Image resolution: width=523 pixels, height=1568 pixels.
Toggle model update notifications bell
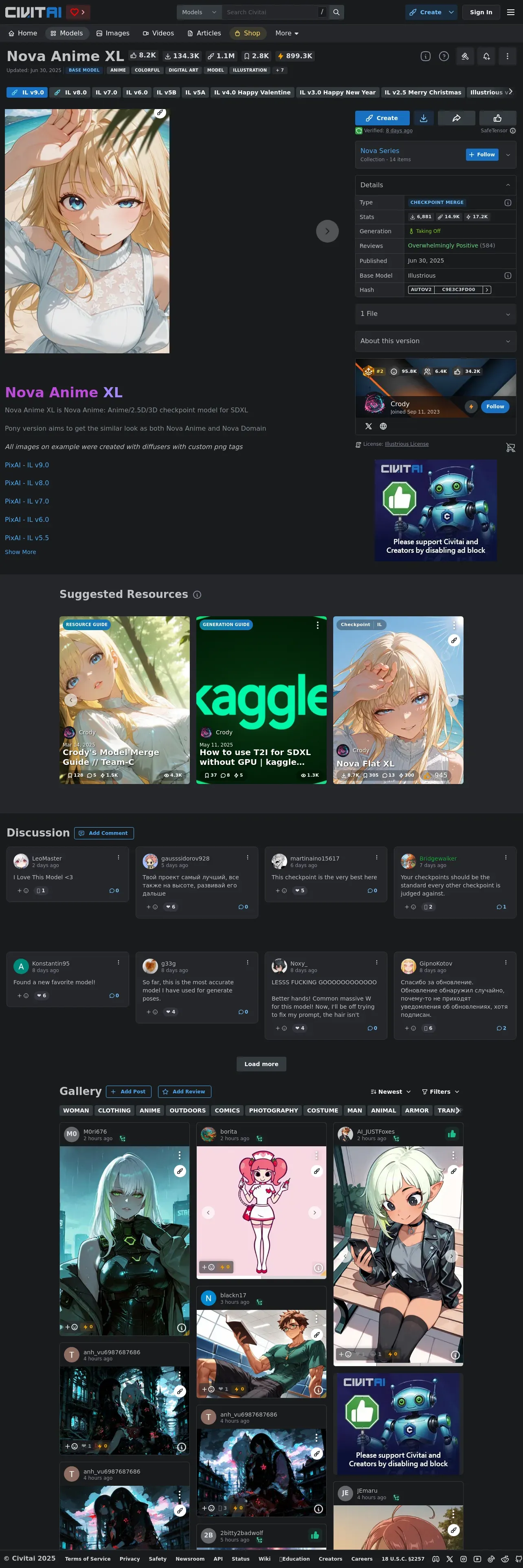coord(486,56)
